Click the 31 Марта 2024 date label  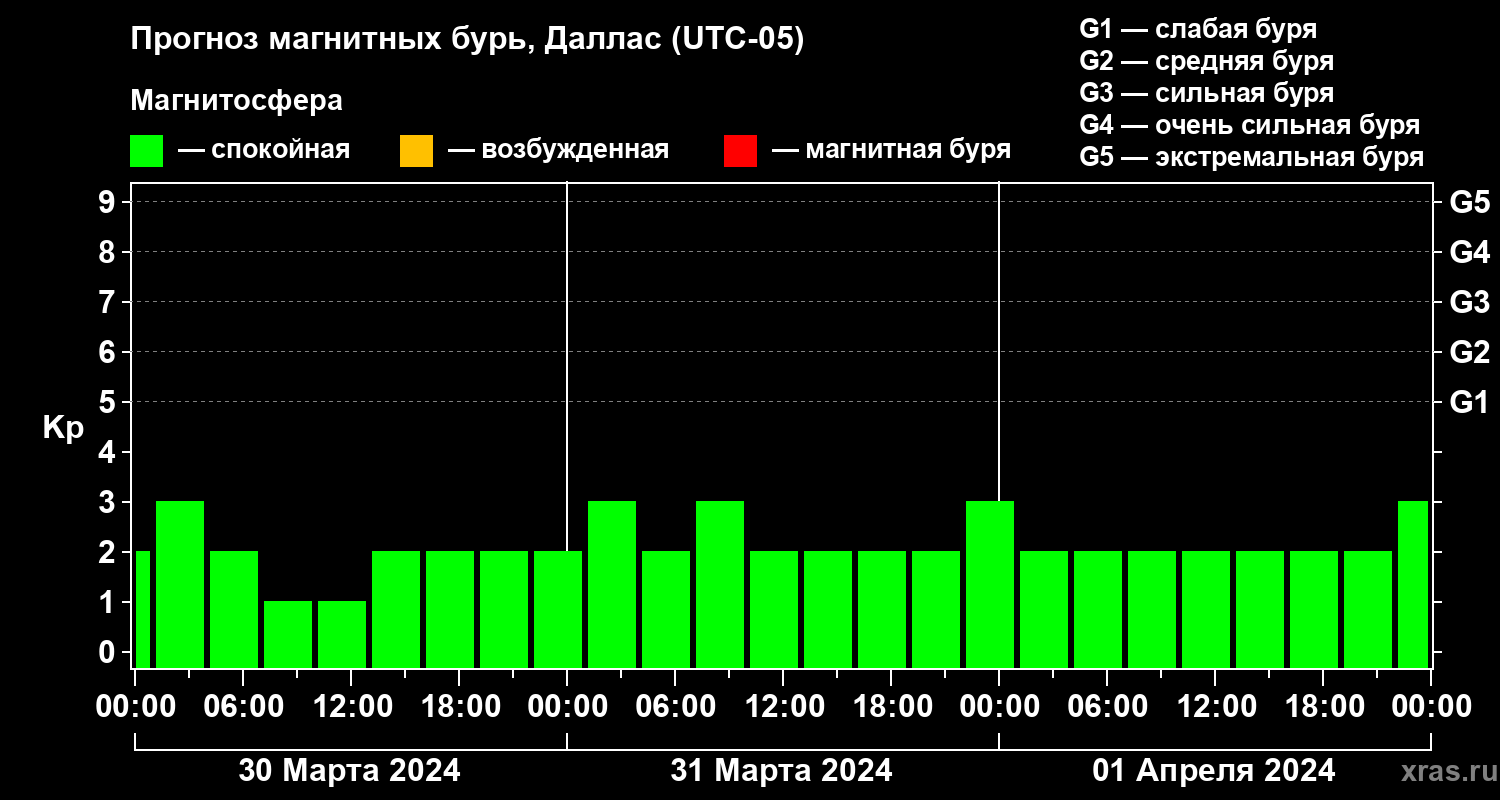coord(781,770)
